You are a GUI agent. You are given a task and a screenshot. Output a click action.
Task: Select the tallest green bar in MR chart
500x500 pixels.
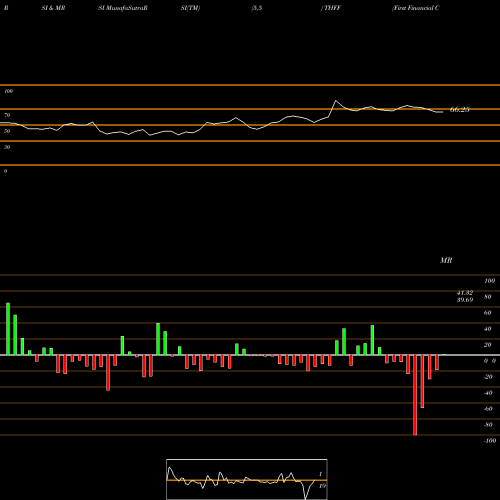point(8,329)
